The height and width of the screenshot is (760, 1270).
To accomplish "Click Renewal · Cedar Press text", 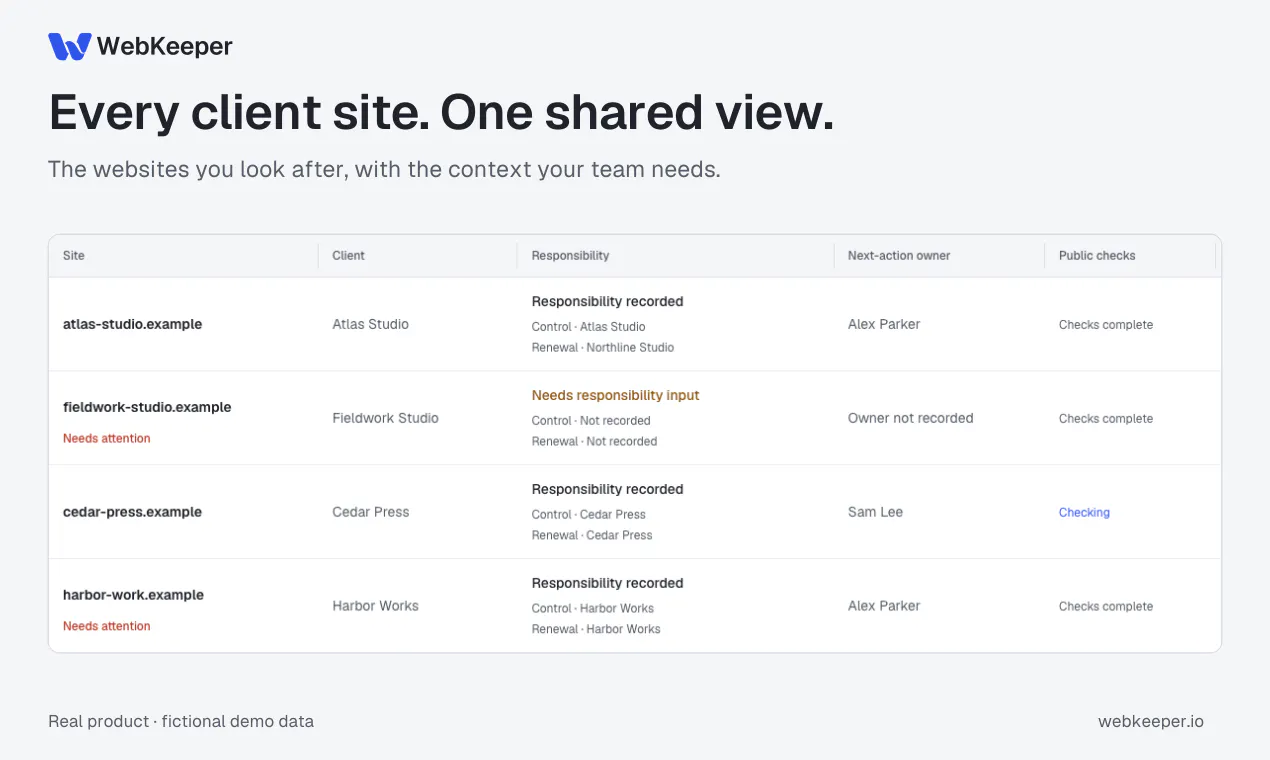I will click(592, 535).
